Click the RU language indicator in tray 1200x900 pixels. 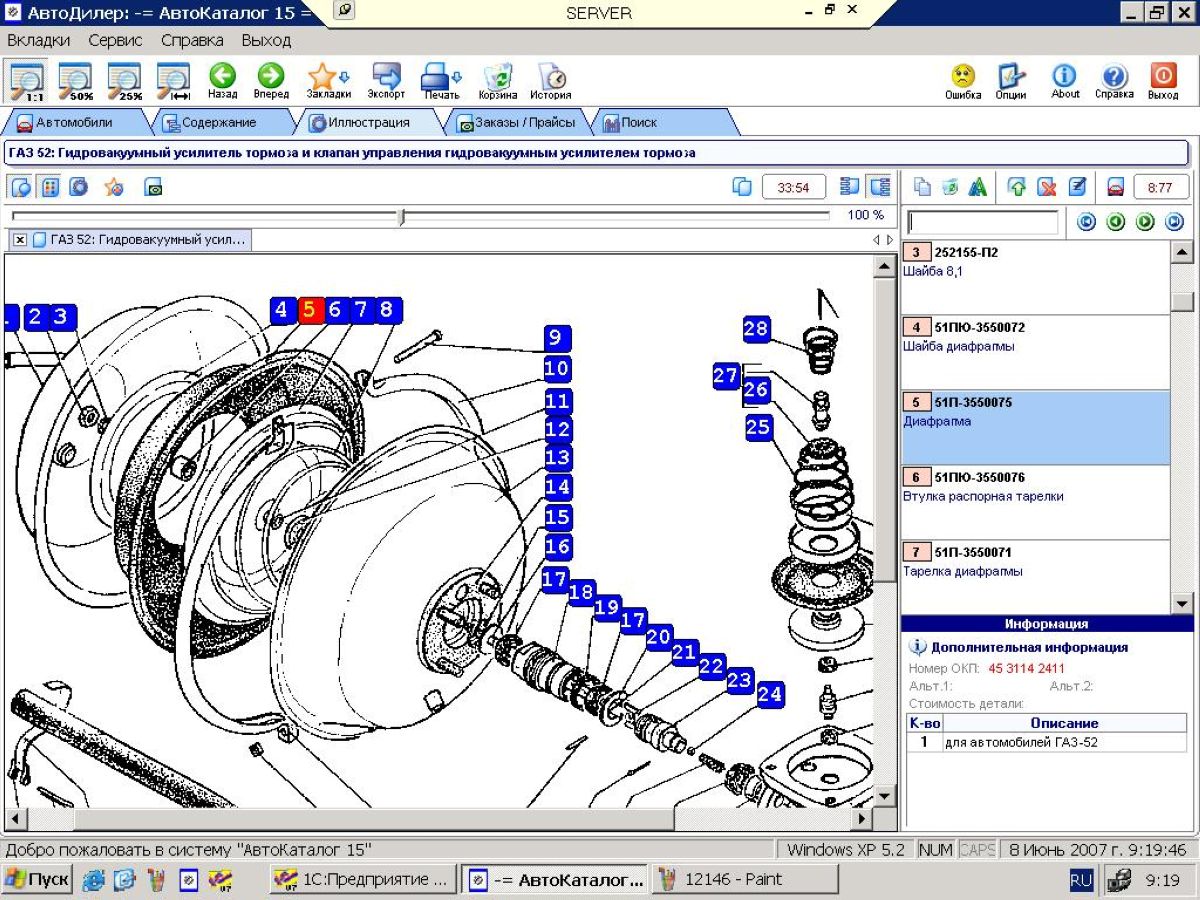[x=1081, y=880]
